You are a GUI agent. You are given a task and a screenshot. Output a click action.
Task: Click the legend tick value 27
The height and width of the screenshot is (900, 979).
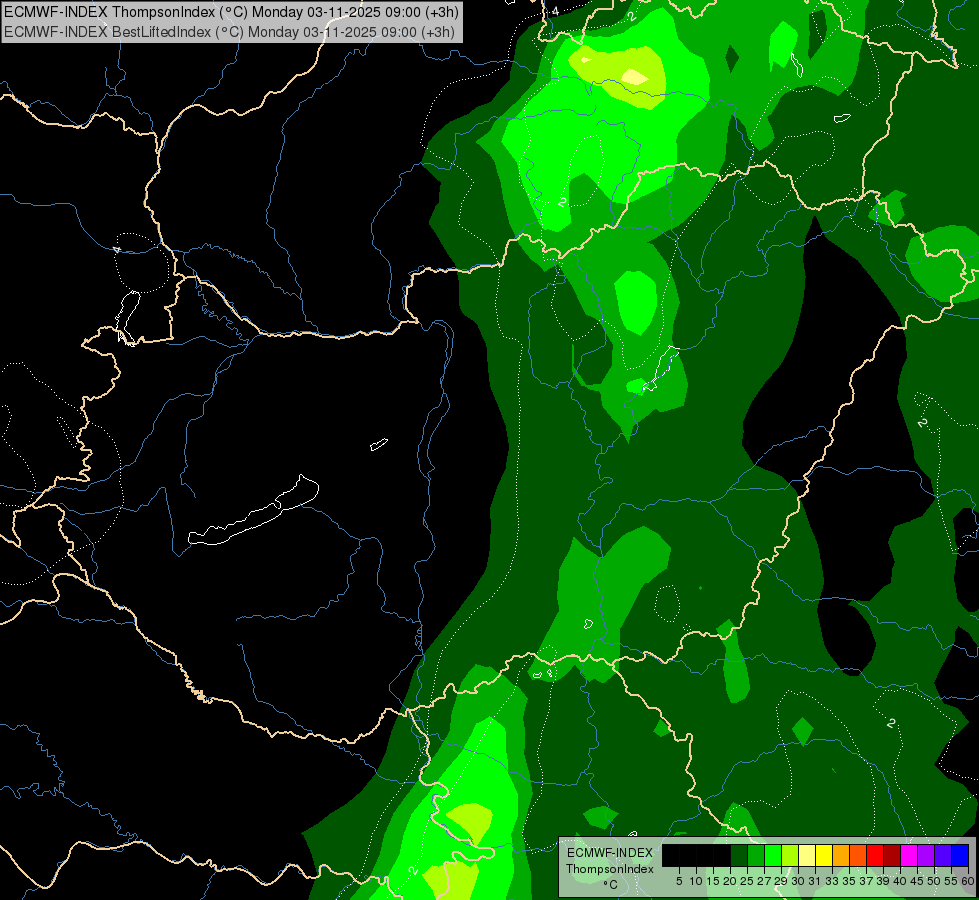click(x=764, y=881)
